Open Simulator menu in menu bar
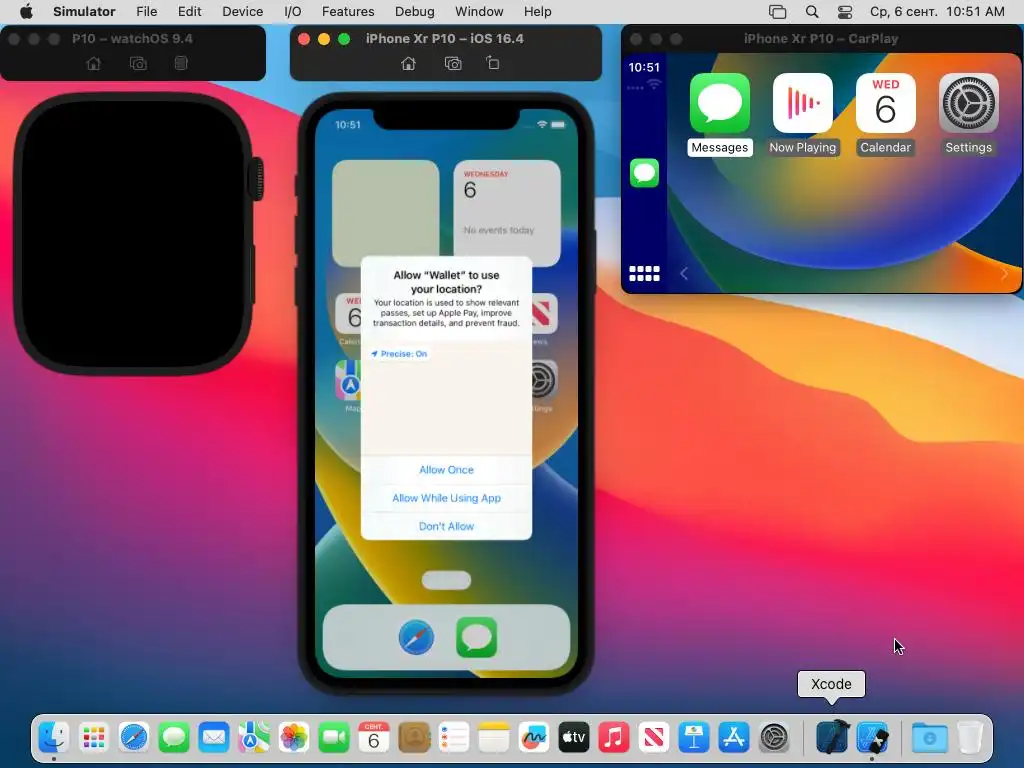The image size is (1024, 768). tap(84, 12)
